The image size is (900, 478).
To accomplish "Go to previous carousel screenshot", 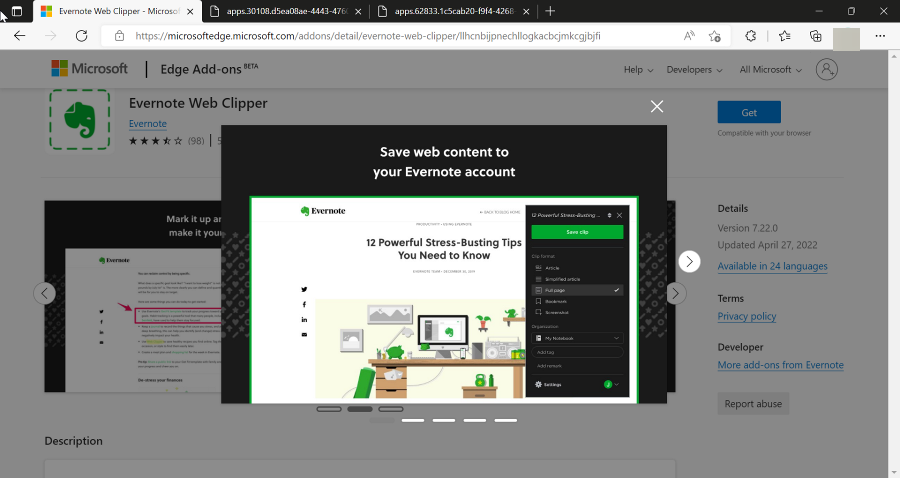I will pyautogui.click(x=44, y=293).
